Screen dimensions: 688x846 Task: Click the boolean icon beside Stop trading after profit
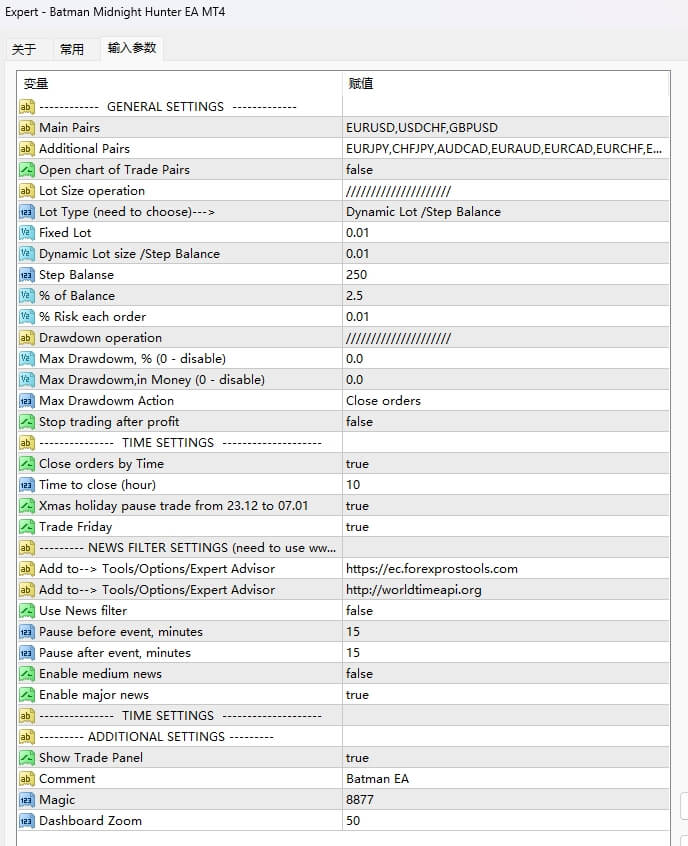click(x=26, y=422)
